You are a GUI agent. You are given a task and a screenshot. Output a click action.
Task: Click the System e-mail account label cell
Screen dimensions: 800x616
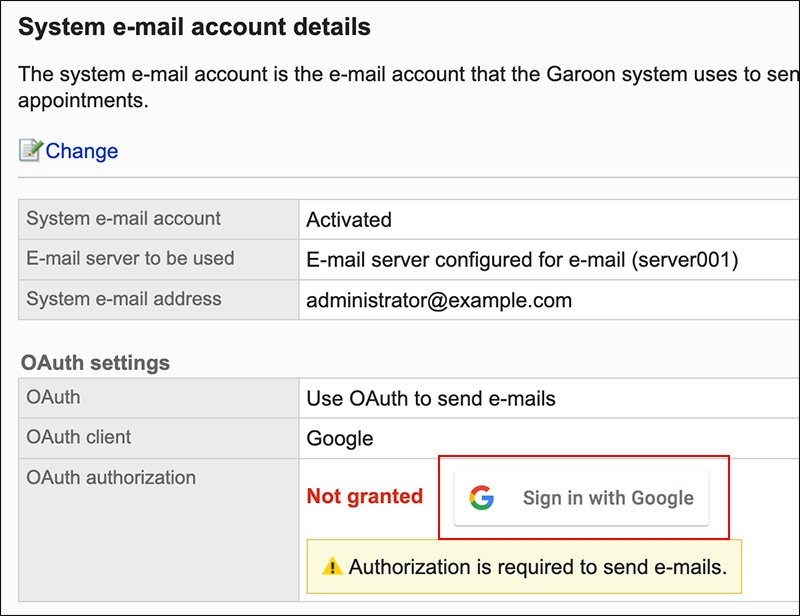[159, 219]
